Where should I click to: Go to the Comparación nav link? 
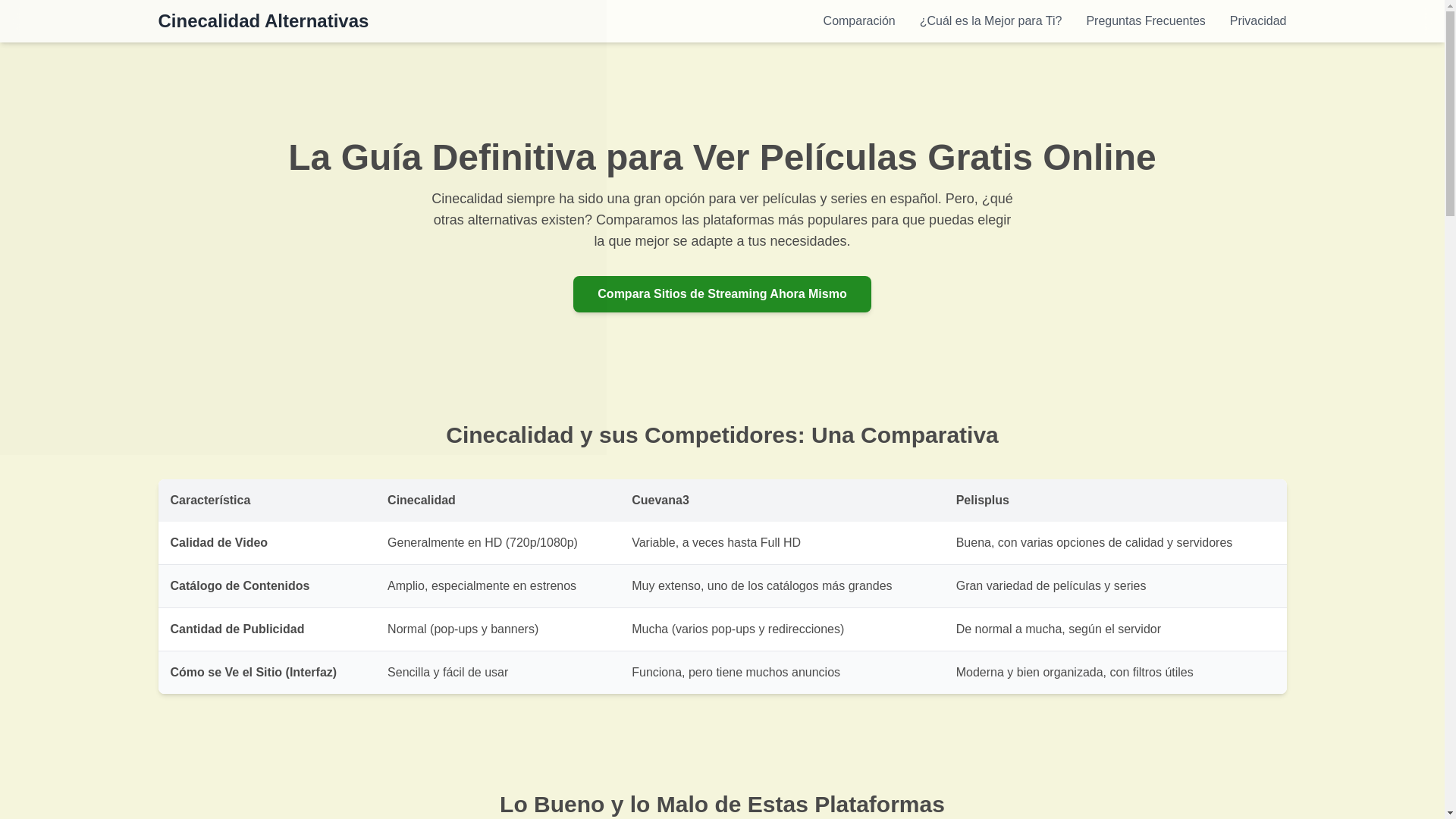pos(858,21)
